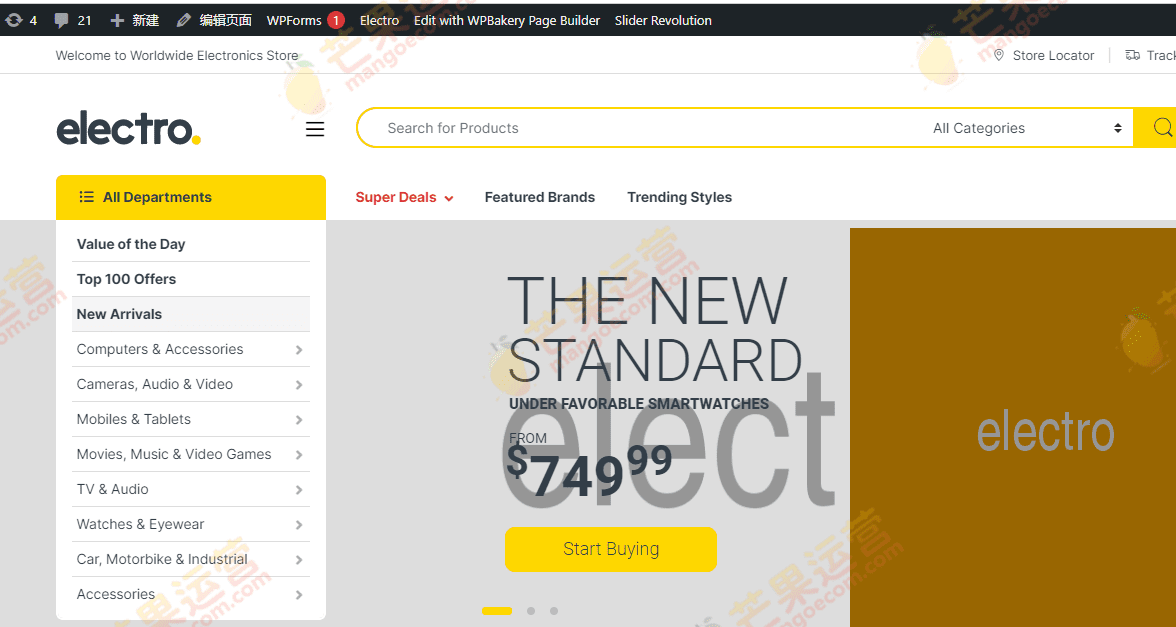Click the truck icon for order tracking
1176x627 pixels.
point(1134,55)
